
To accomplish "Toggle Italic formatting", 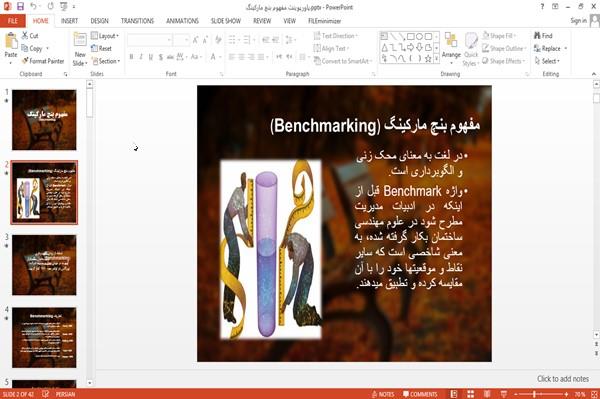I will pos(141,57).
